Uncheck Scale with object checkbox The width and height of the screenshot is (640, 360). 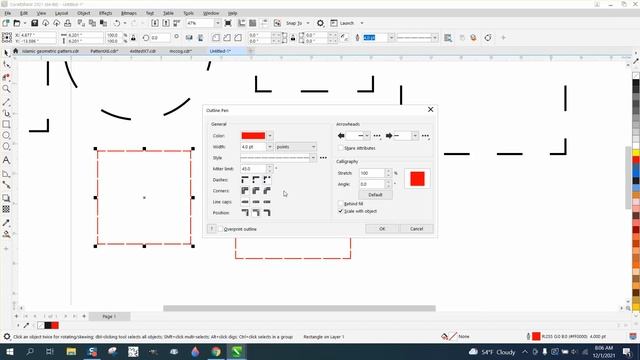point(341,211)
